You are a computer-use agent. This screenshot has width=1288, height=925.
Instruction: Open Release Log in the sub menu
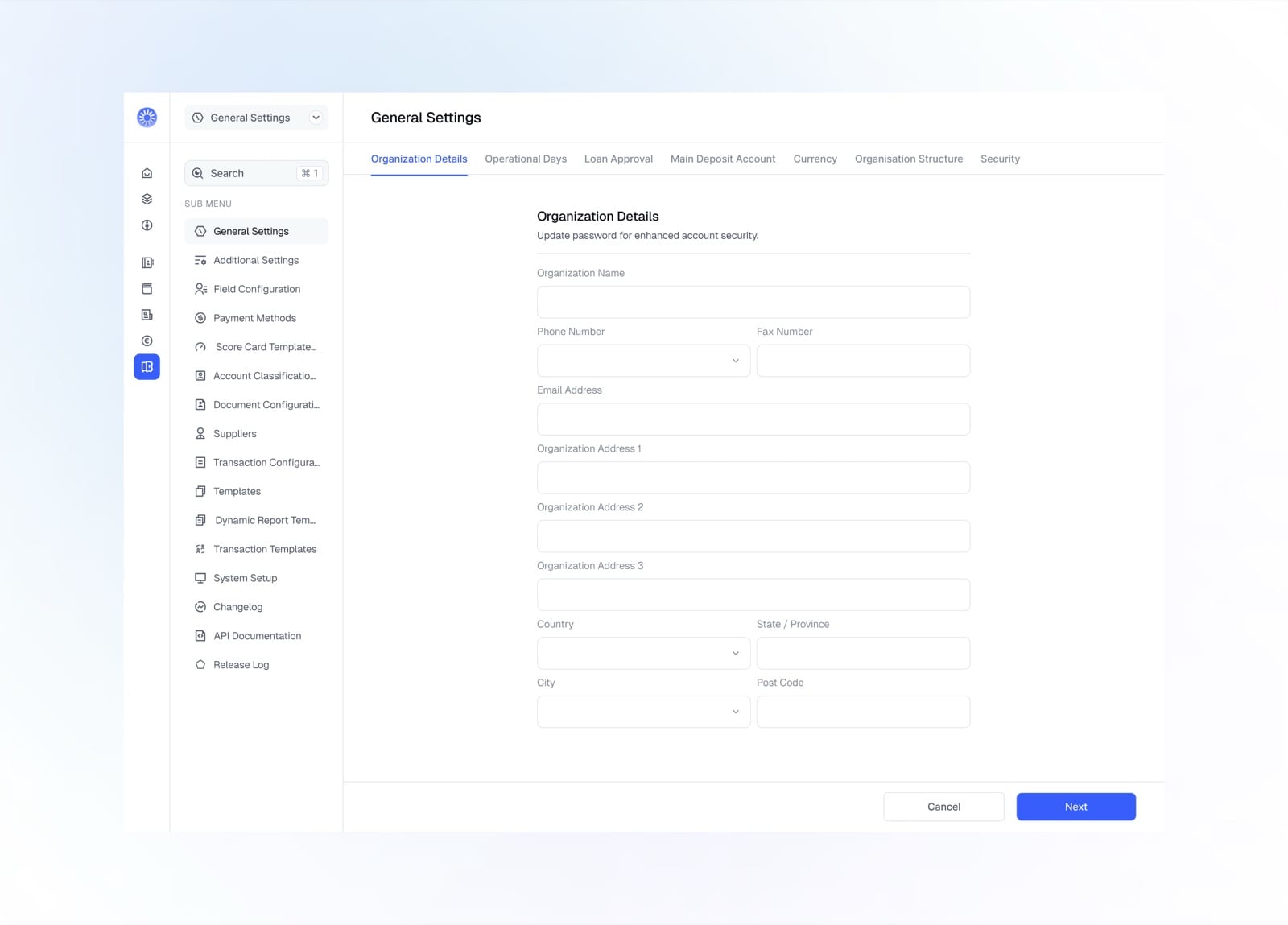coord(256,665)
